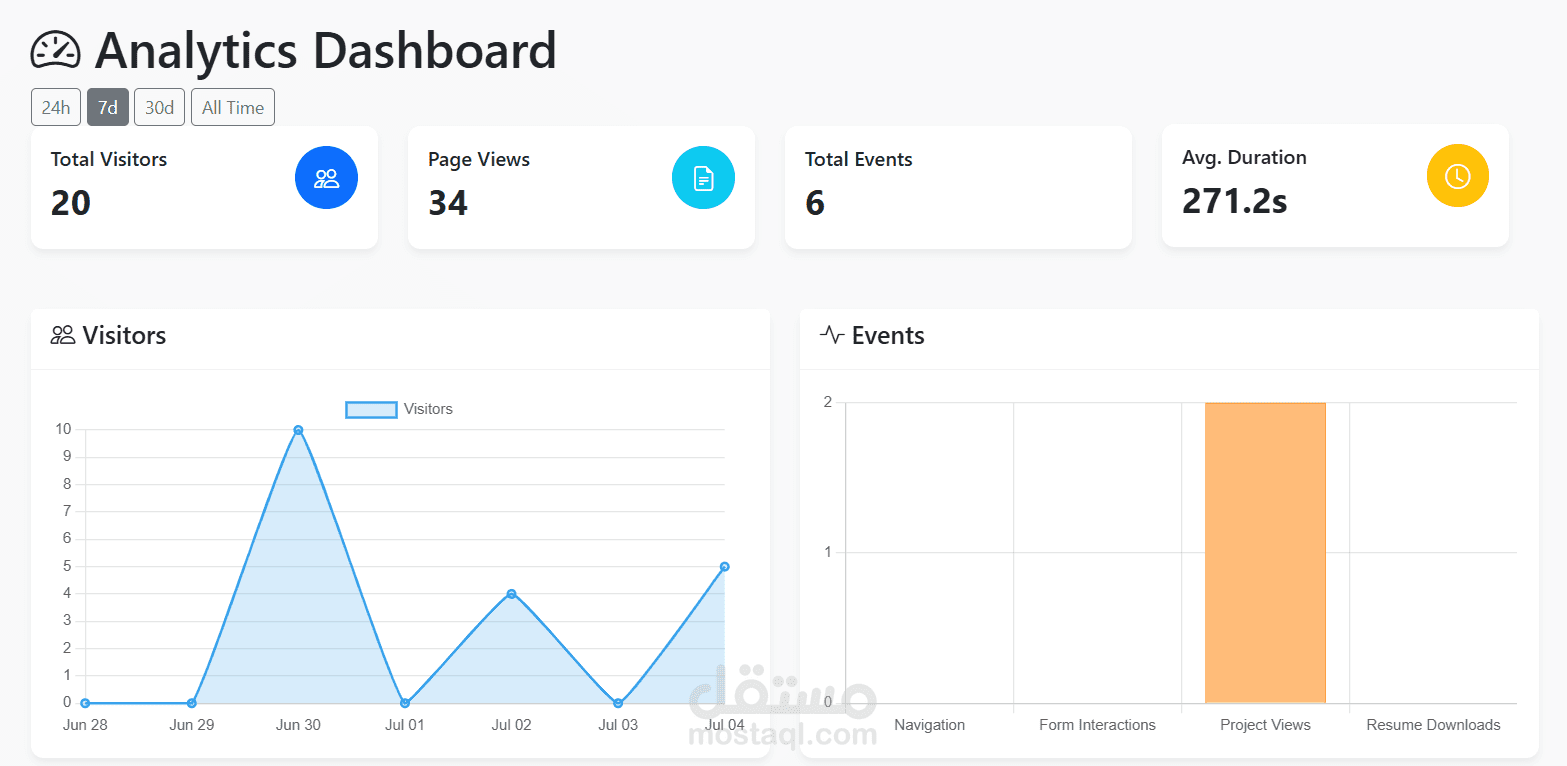Click the Jul 03 data point at 0
1567x766 pixels.
[618, 703]
